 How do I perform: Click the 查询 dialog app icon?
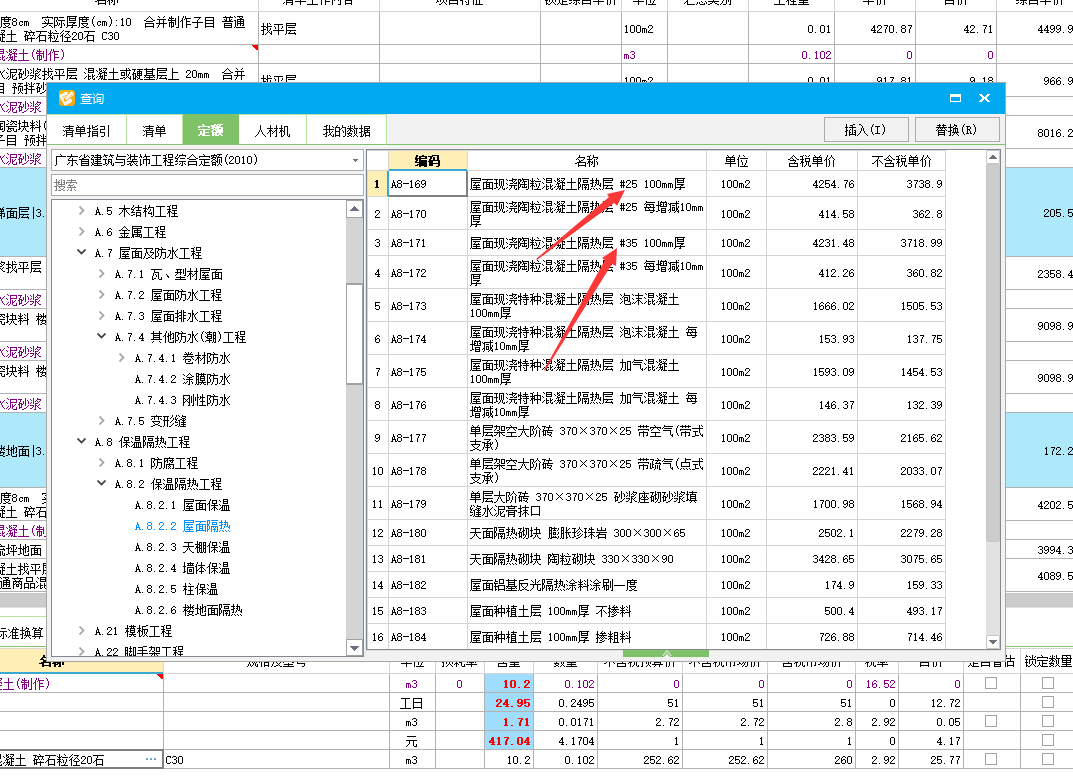66,99
